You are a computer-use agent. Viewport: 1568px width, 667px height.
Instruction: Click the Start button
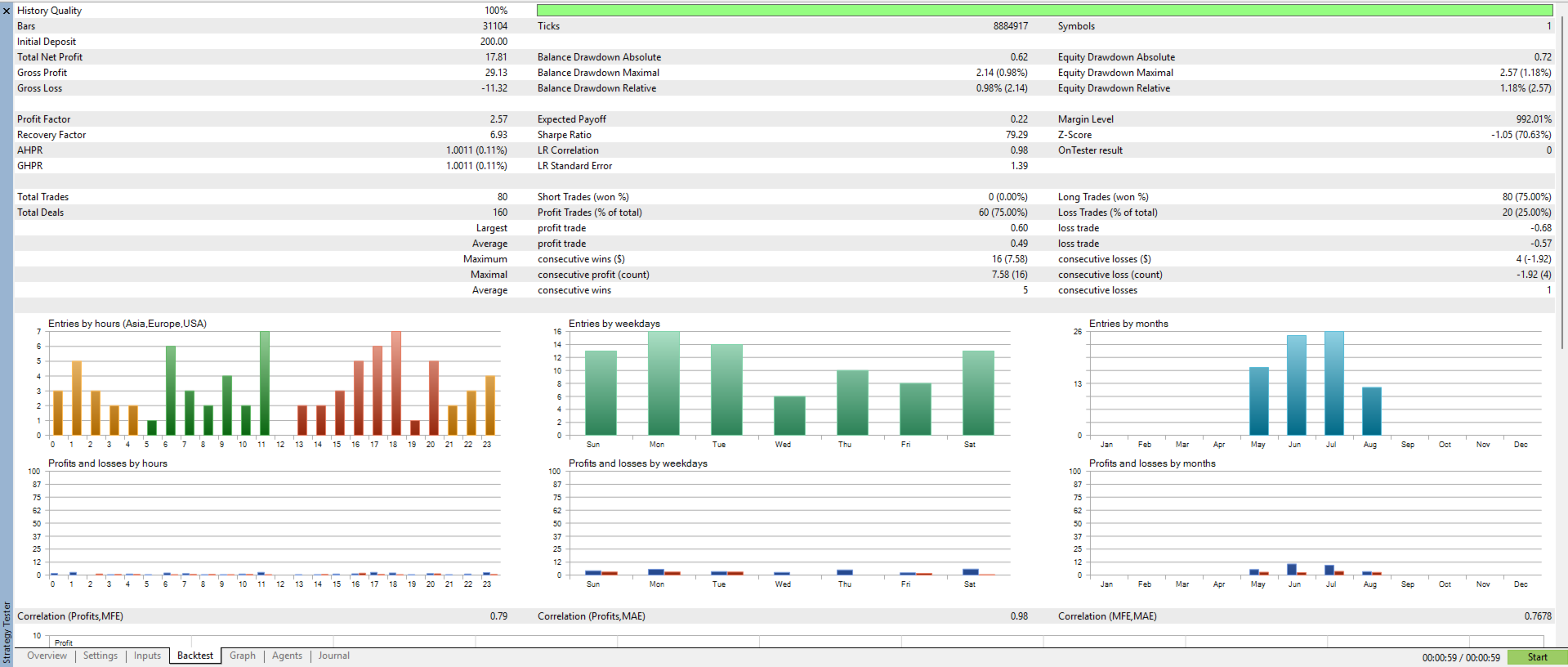tap(1537, 657)
